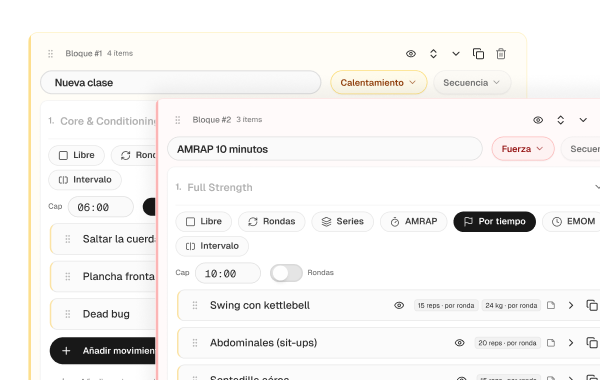Duplicate the Abdominales (sit-ups) row
Screen dimensions: 600x380
point(592,343)
